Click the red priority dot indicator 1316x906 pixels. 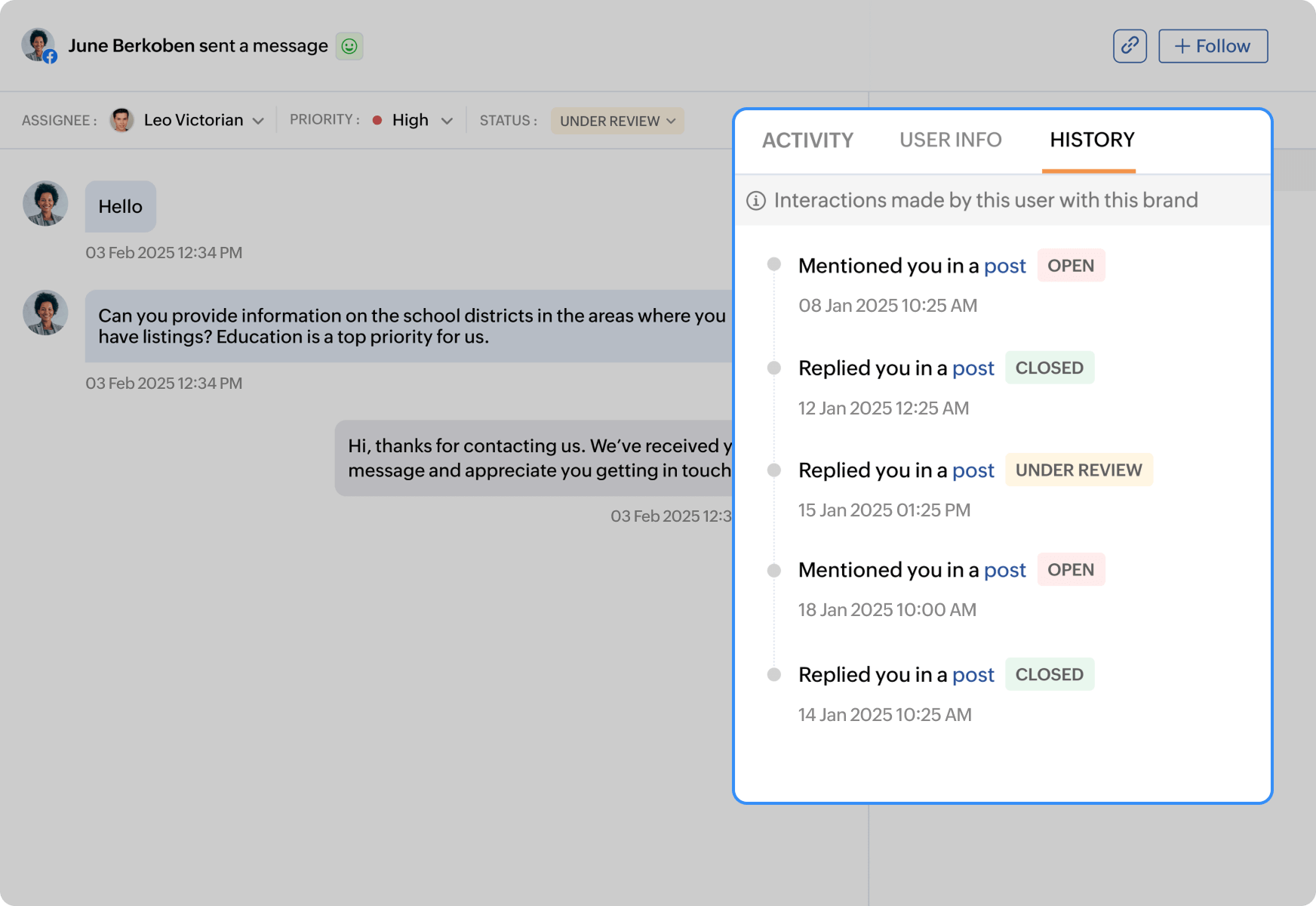[x=376, y=120]
